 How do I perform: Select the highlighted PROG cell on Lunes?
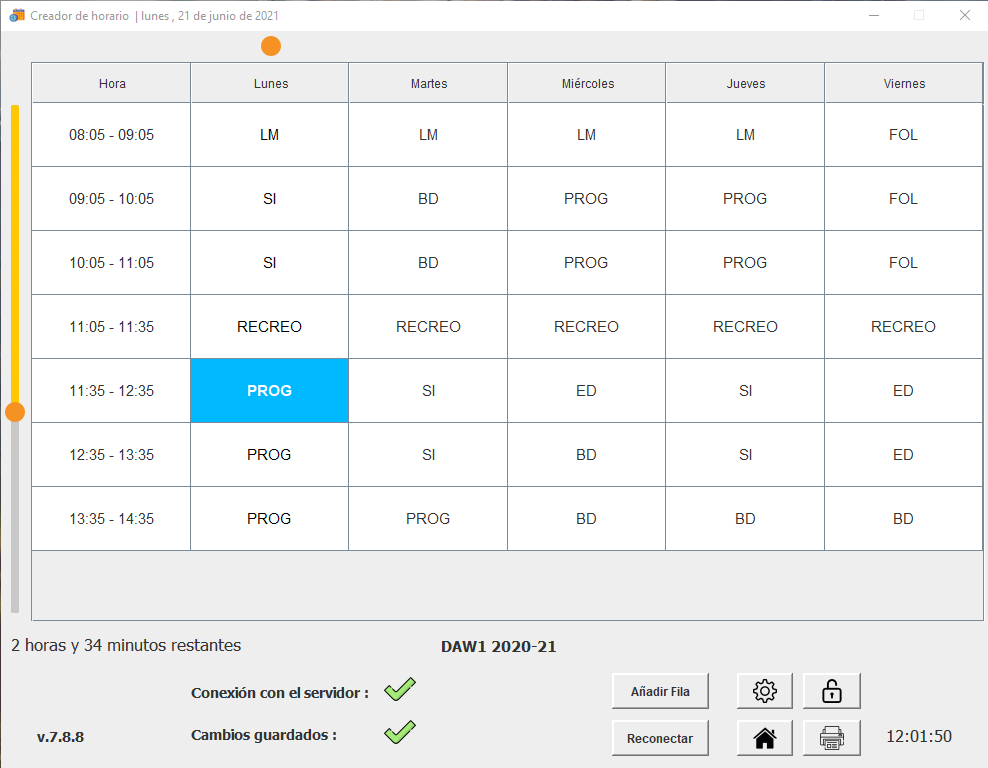point(270,391)
